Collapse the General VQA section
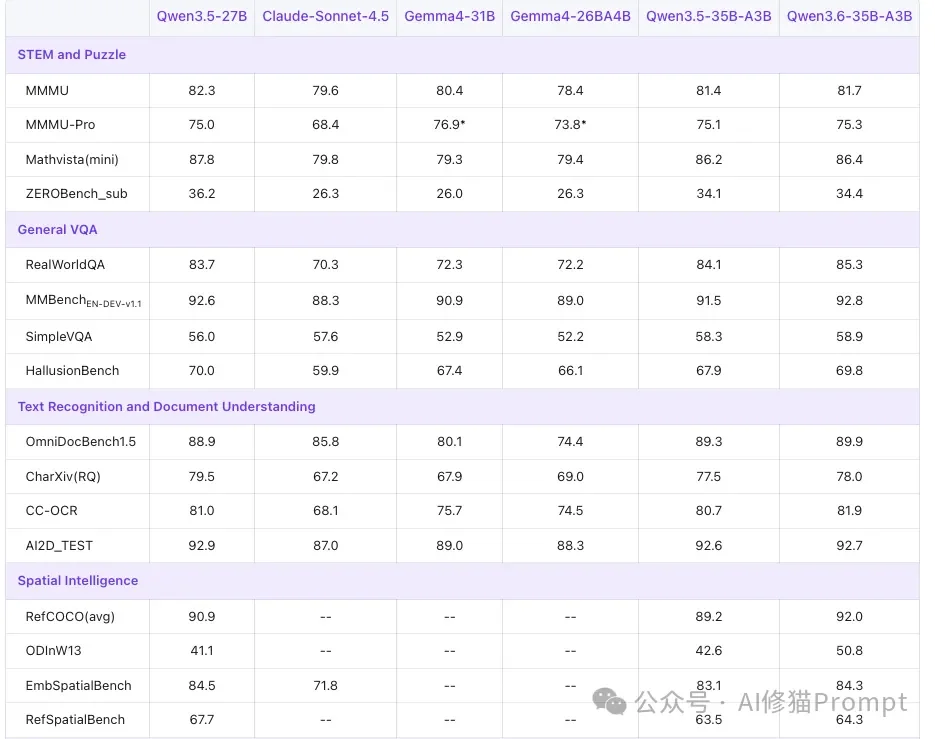 57,229
